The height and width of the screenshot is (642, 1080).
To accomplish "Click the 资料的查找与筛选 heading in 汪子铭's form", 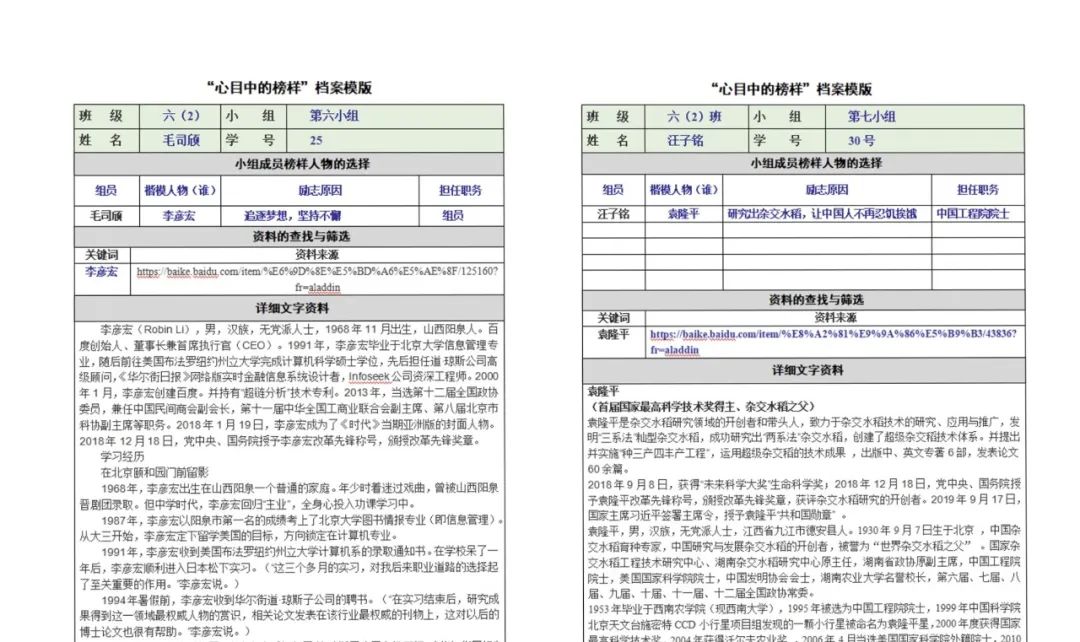I will pos(816,300).
